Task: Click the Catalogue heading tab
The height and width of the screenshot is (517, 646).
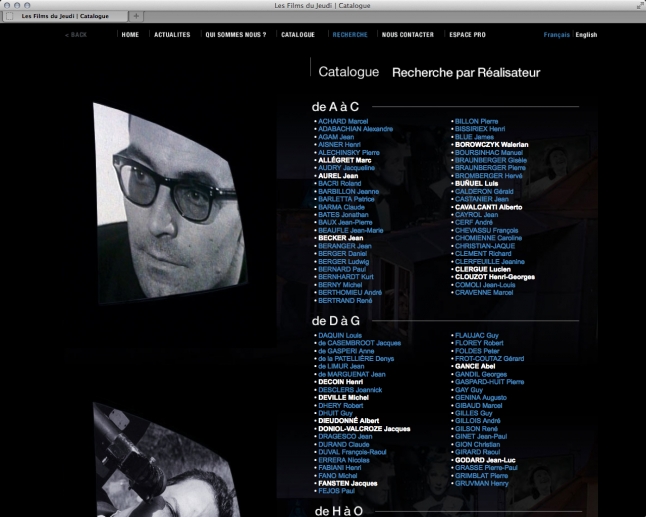Action: (x=348, y=72)
